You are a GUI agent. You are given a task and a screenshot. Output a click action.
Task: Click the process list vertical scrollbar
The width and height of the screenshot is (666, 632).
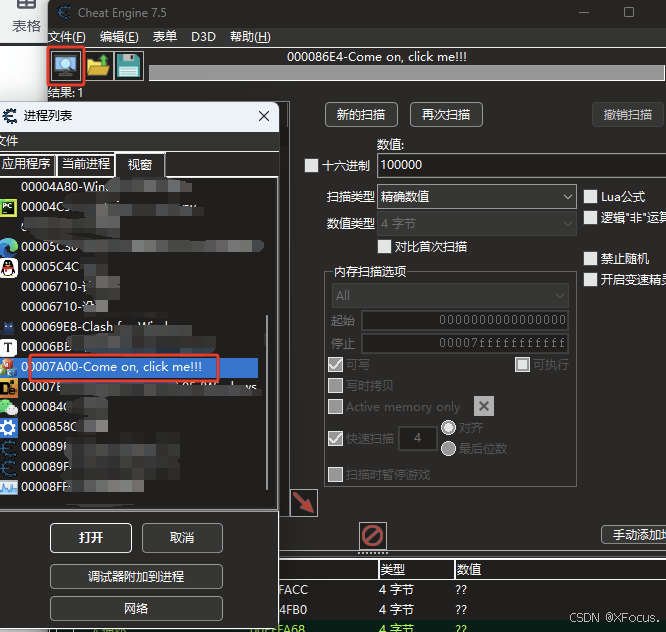point(267,402)
